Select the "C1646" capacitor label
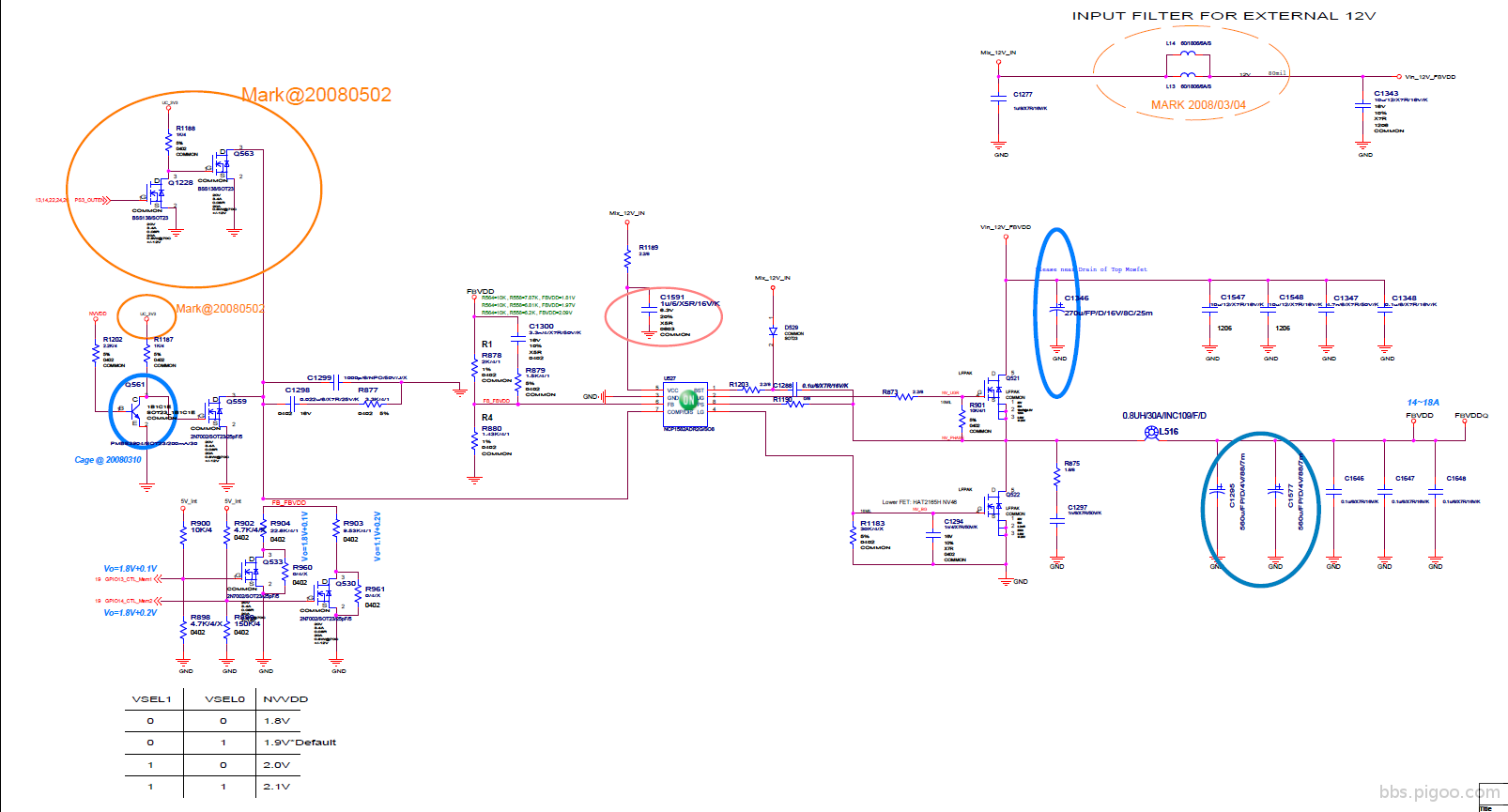Image resolution: width=1508 pixels, height=812 pixels. click(x=1354, y=478)
